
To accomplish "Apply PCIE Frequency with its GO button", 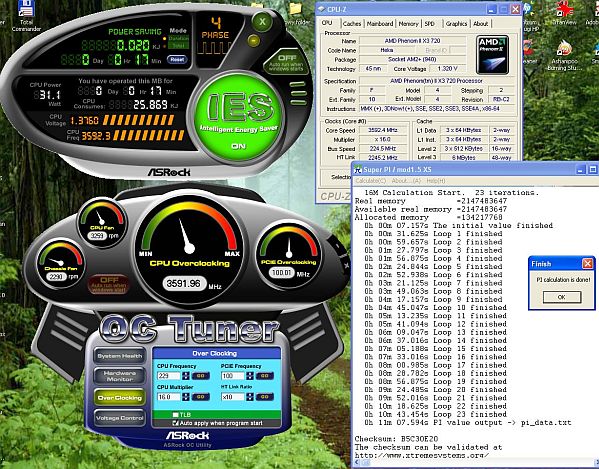I will pos(264,376).
